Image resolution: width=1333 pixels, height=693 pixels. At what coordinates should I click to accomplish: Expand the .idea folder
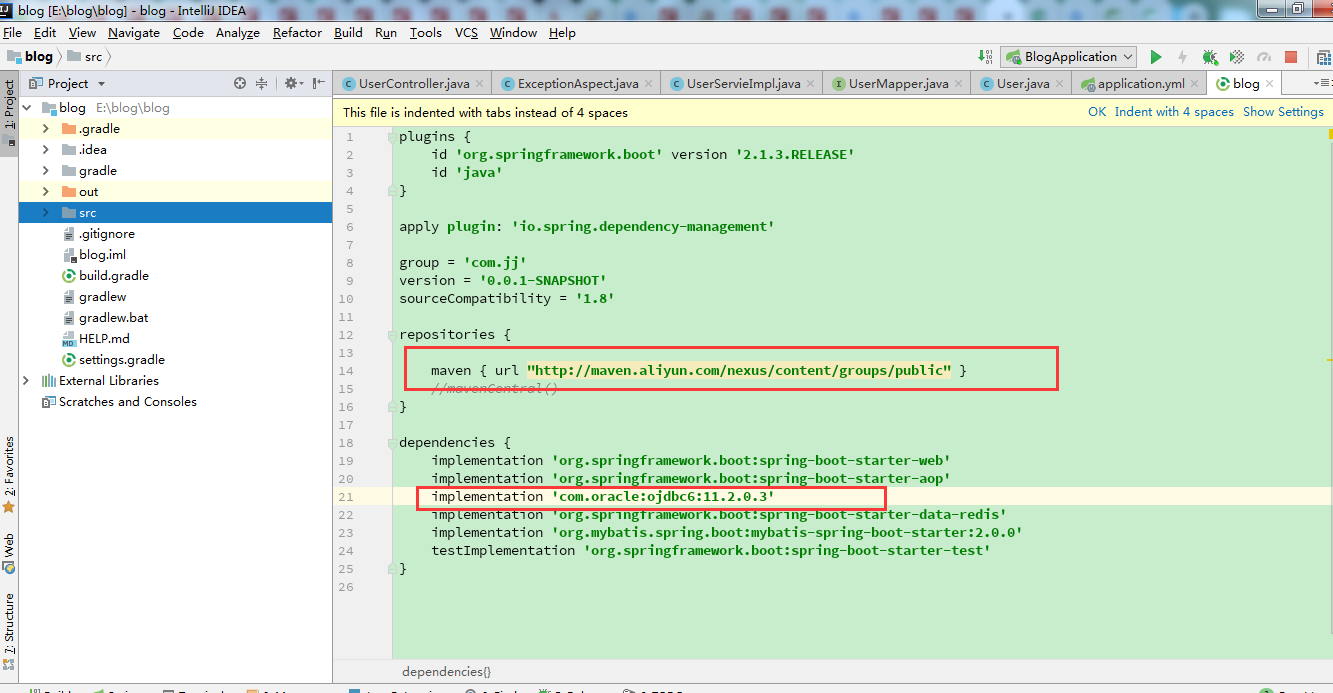coord(46,149)
